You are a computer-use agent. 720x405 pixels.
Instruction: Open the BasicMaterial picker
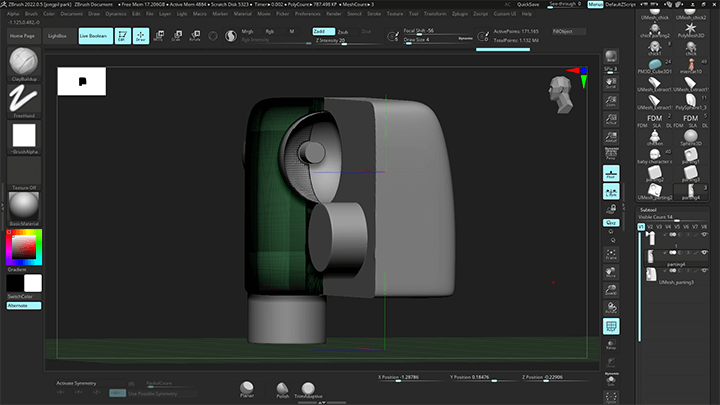point(24,207)
